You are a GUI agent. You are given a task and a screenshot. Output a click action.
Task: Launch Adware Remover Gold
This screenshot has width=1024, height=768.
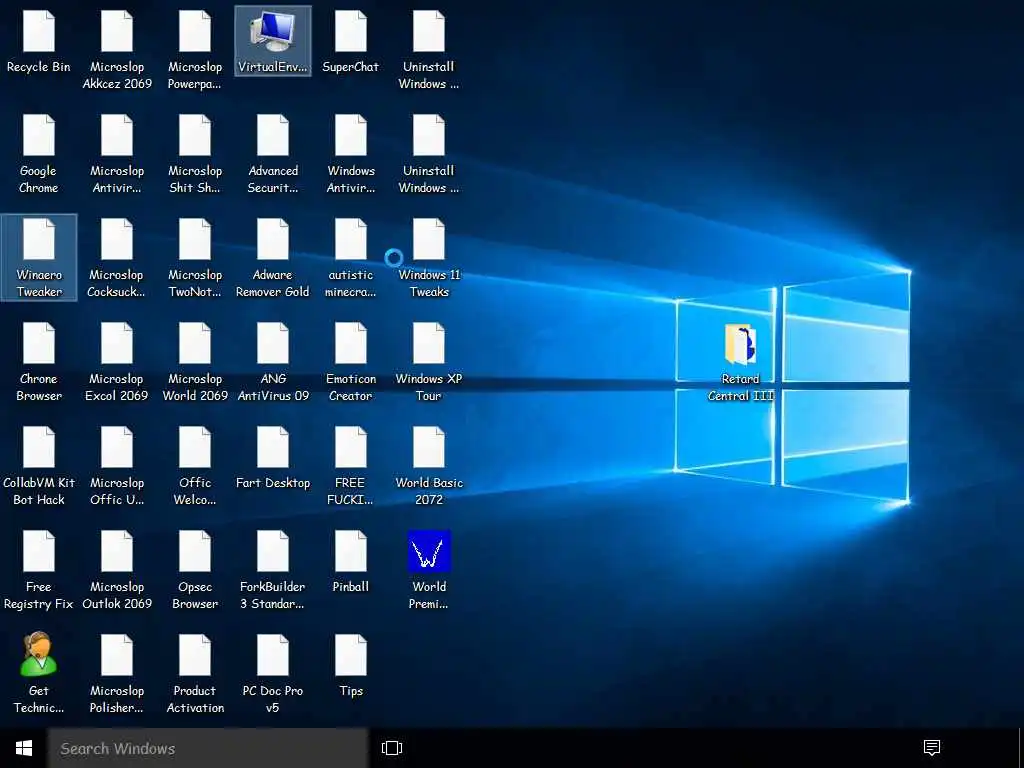273,257
